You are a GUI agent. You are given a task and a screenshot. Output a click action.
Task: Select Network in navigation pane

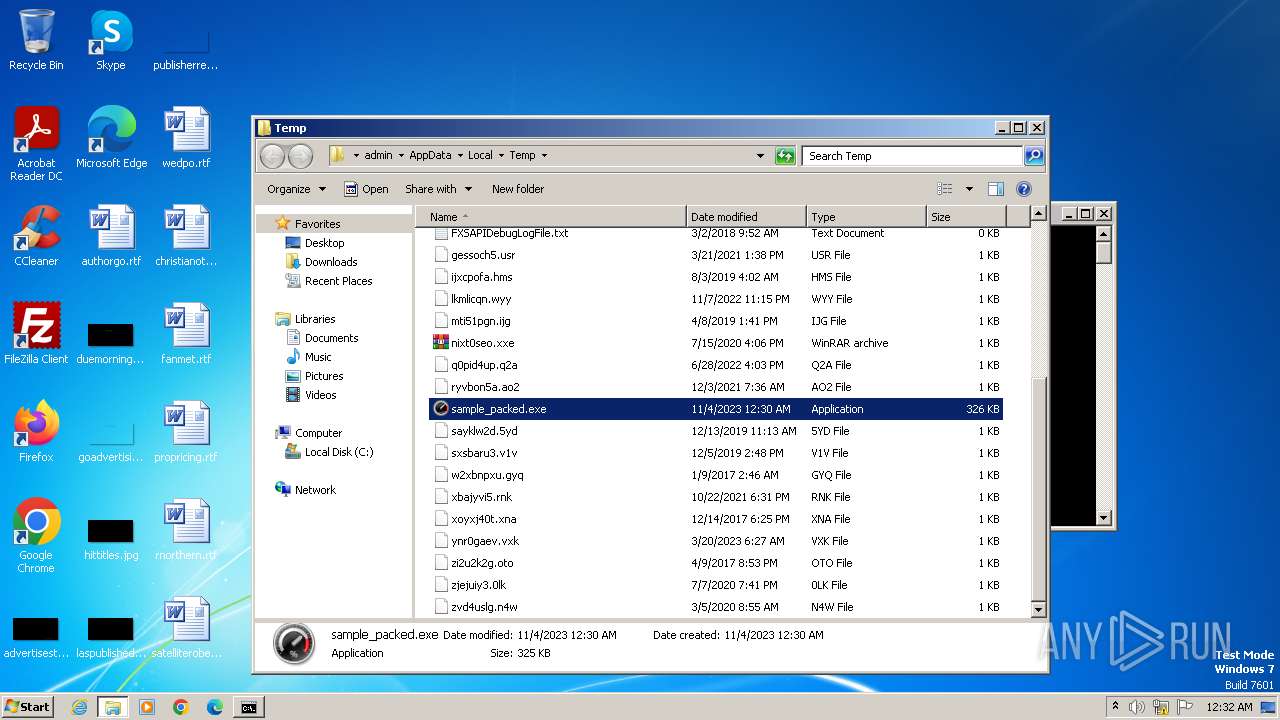coord(315,490)
